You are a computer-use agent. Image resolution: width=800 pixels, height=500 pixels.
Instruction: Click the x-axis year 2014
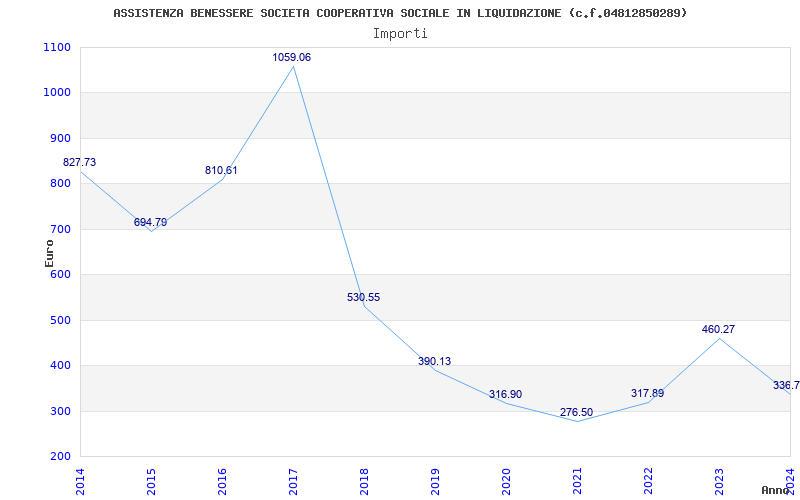[80, 482]
